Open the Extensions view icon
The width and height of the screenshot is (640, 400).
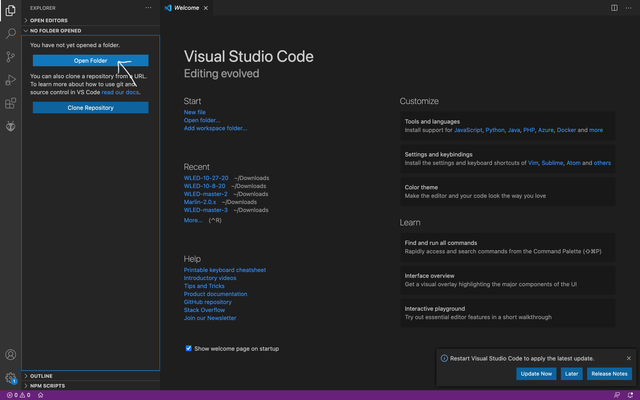pyautogui.click(x=11, y=103)
